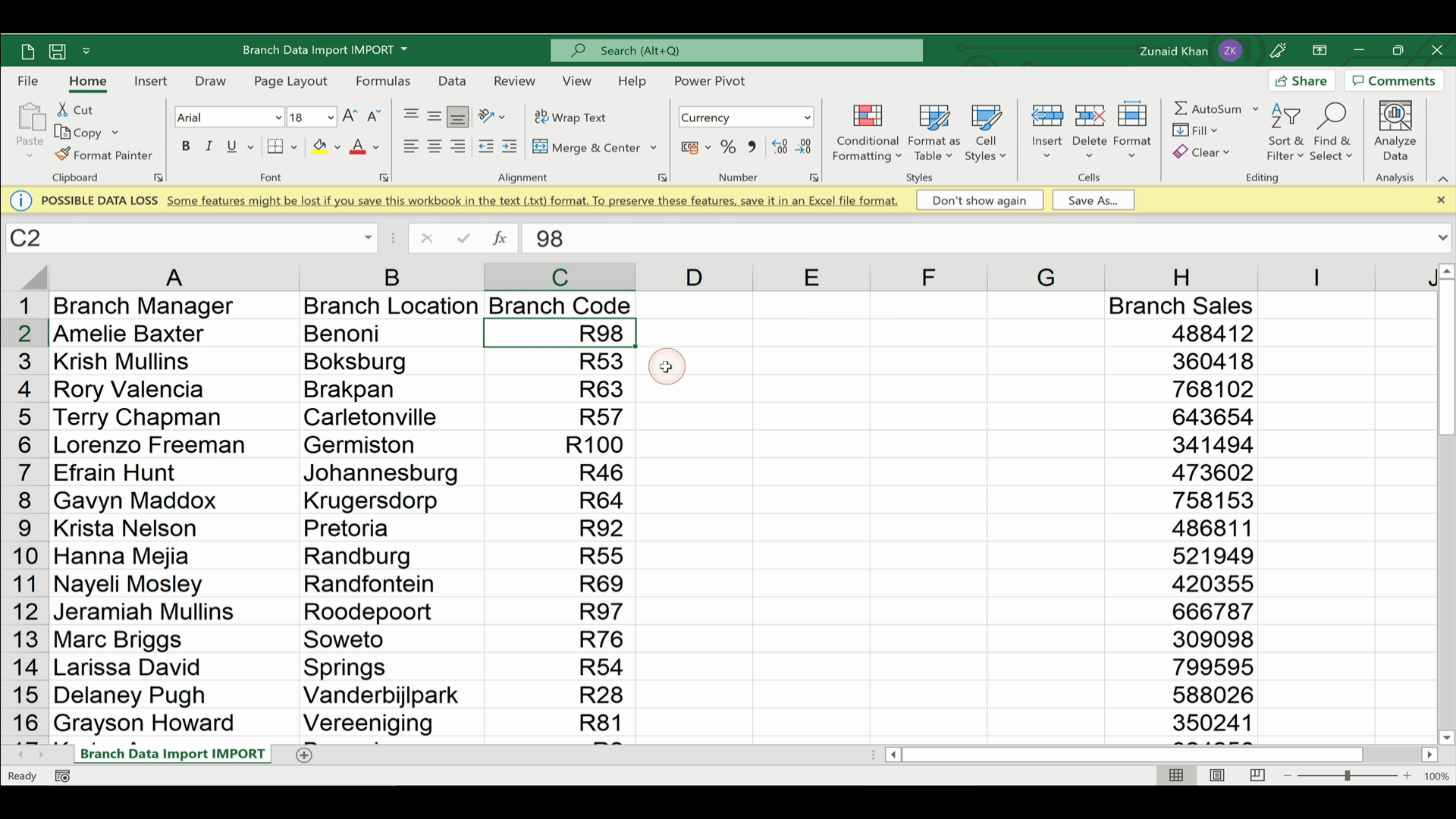Toggle Align Right
Image resolution: width=1456 pixels, height=819 pixels.
(x=457, y=146)
